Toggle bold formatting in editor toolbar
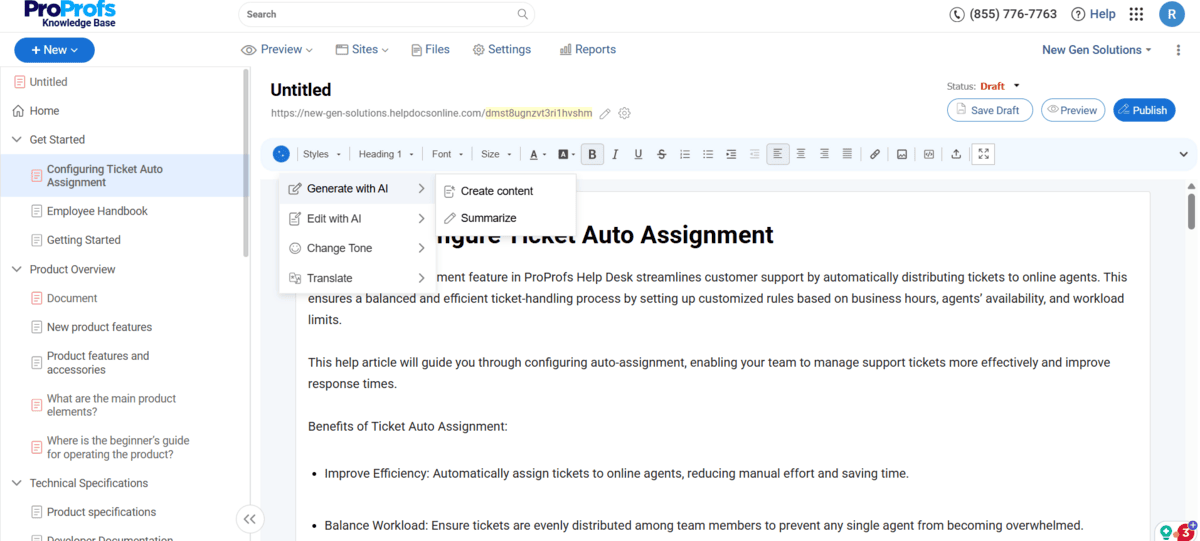Image resolution: width=1200 pixels, height=541 pixels. click(592, 154)
